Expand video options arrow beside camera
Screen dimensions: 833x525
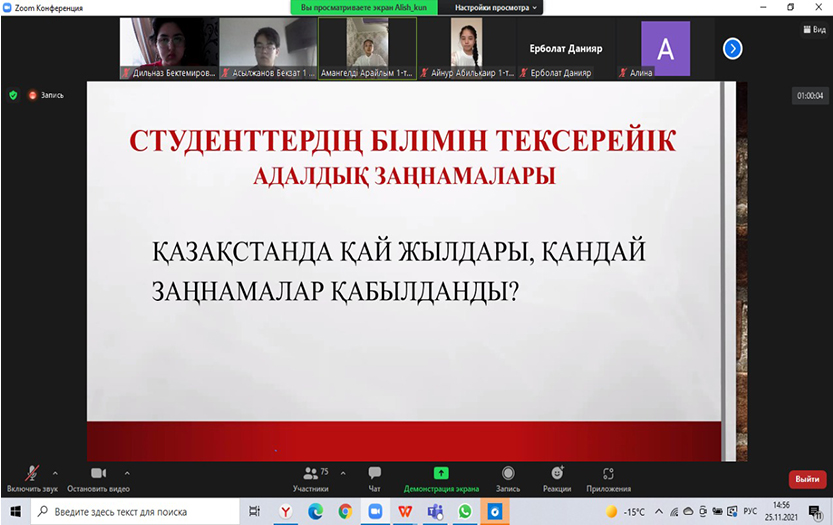(x=127, y=472)
